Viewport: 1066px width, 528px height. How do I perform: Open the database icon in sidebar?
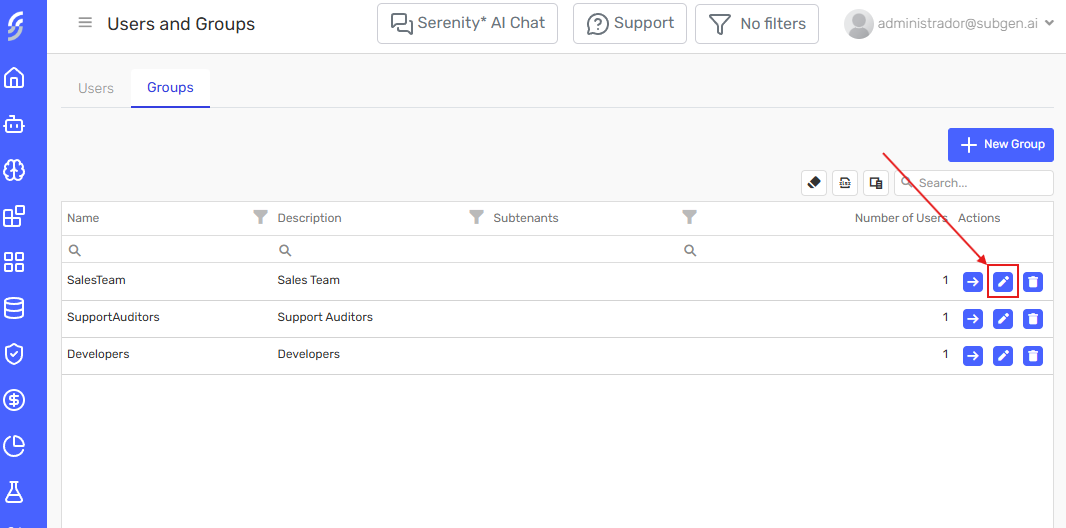click(x=14, y=308)
